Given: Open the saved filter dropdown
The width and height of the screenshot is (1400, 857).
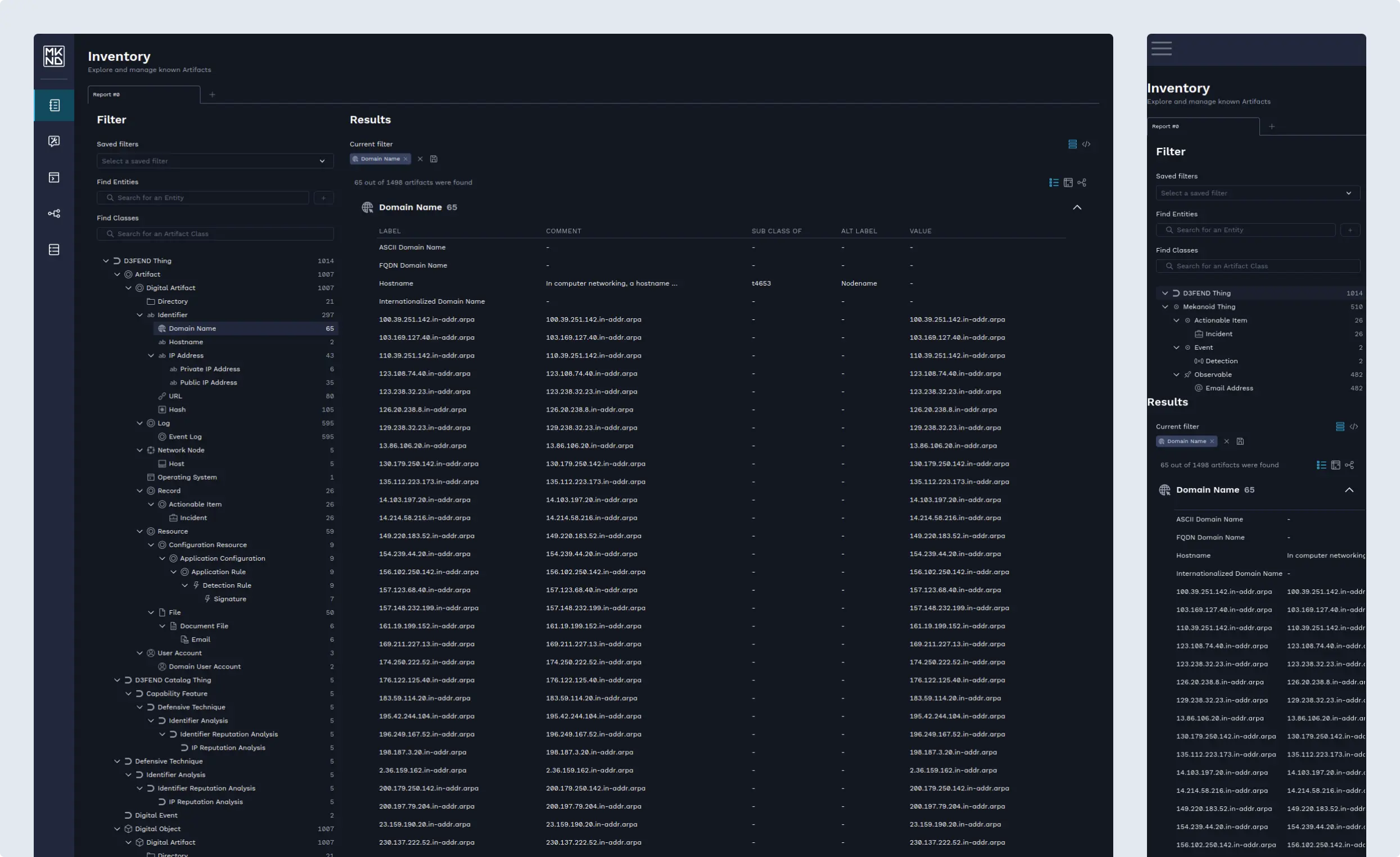Looking at the screenshot, I should tap(214, 161).
